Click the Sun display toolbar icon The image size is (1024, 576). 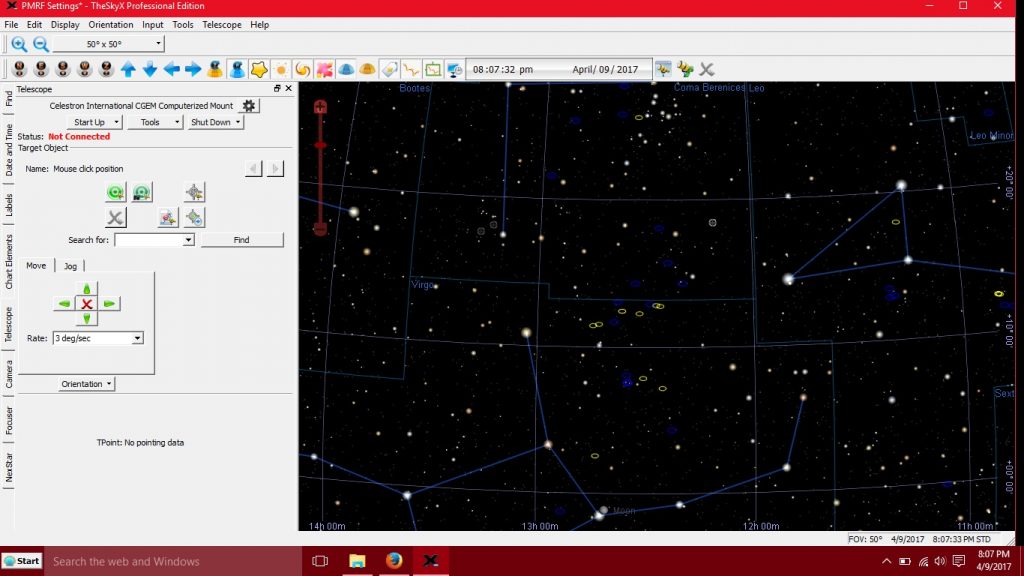pos(282,68)
